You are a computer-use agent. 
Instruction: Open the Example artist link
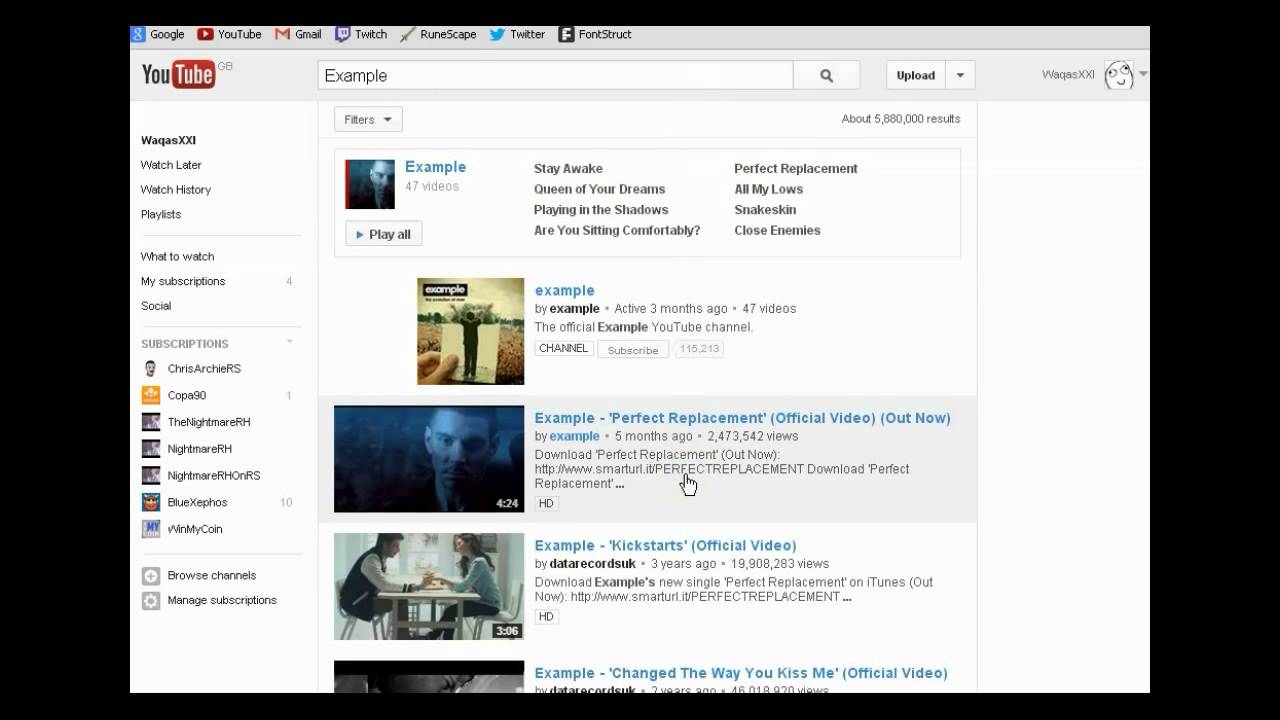point(435,167)
